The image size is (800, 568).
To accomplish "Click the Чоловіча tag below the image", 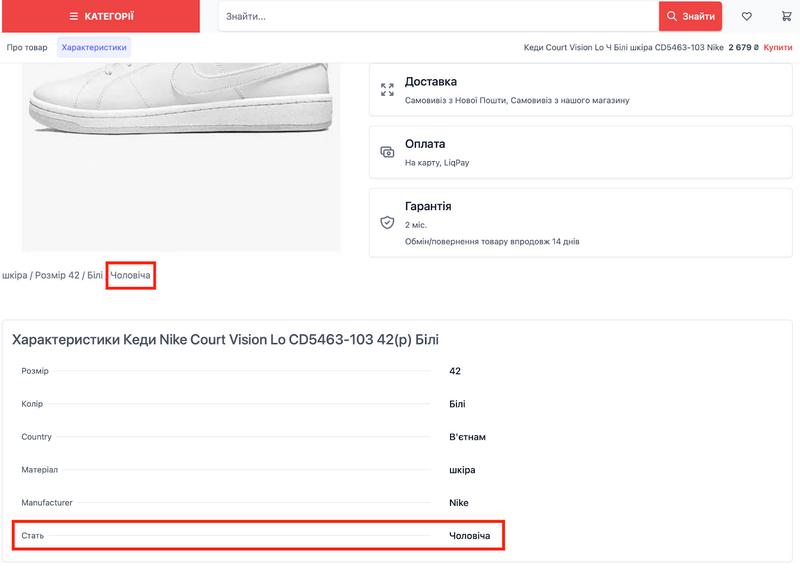I will pyautogui.click(x=131, y=275).
